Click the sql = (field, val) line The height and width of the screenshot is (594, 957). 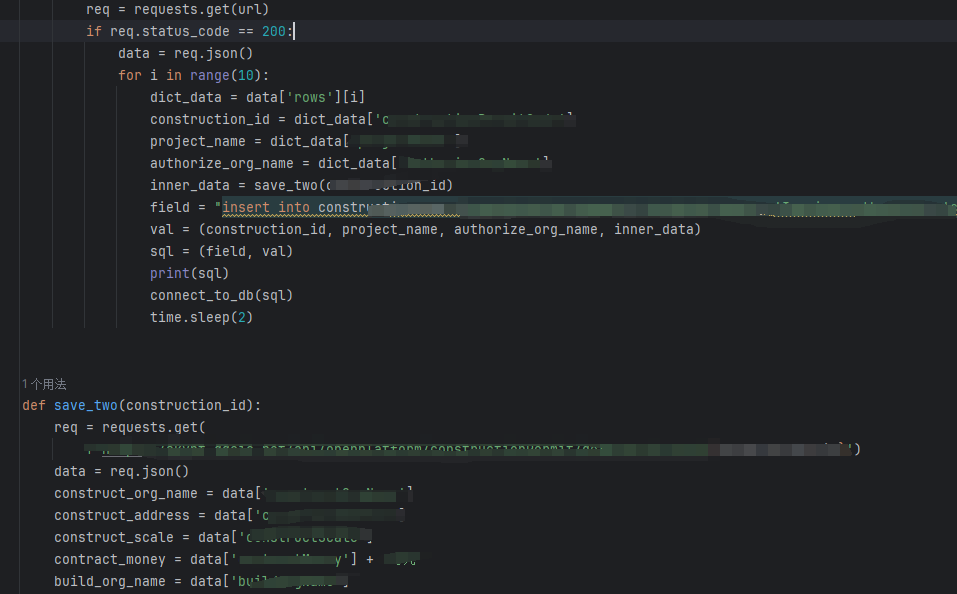tap(221, 251)
